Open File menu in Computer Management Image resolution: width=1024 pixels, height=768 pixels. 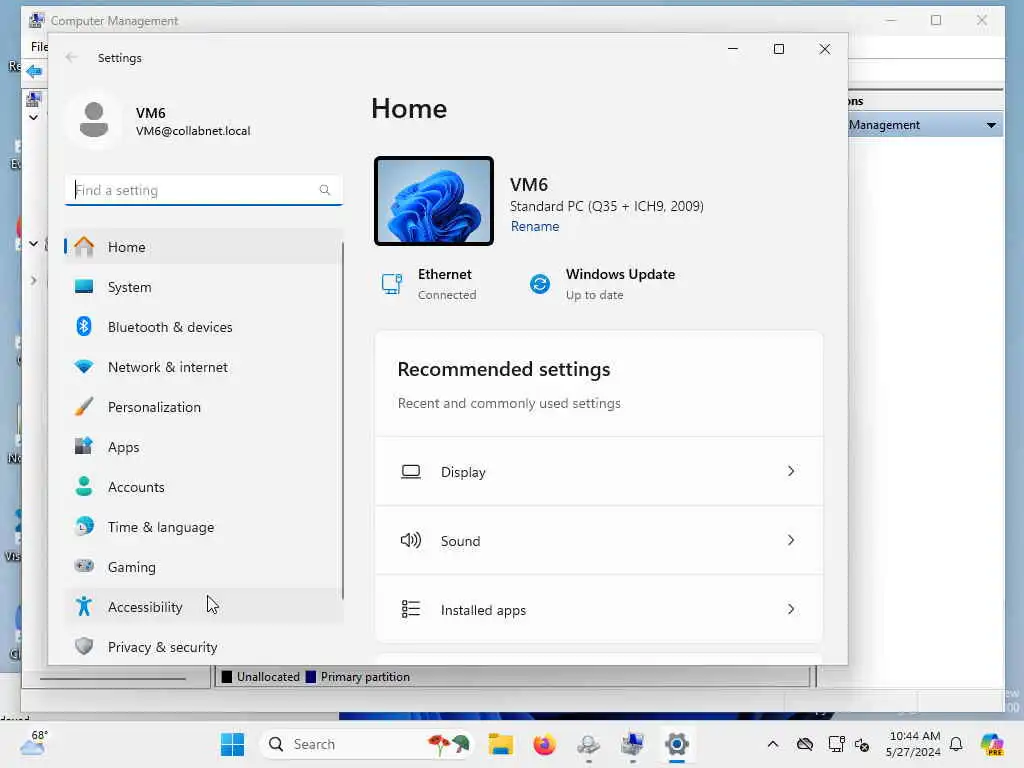(39, 46)
